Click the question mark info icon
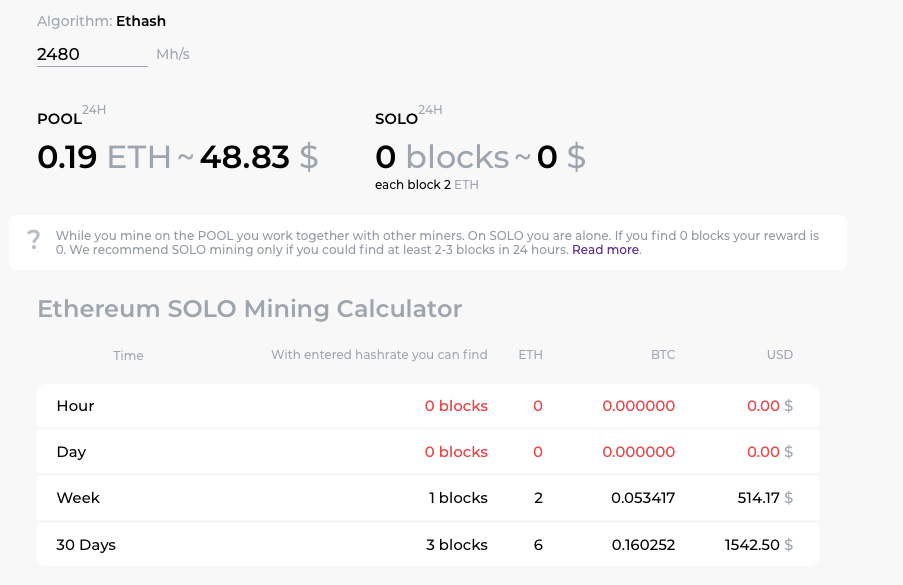This screenshot has width=903, height=585. pyautogui.click(x=34, y=240)
